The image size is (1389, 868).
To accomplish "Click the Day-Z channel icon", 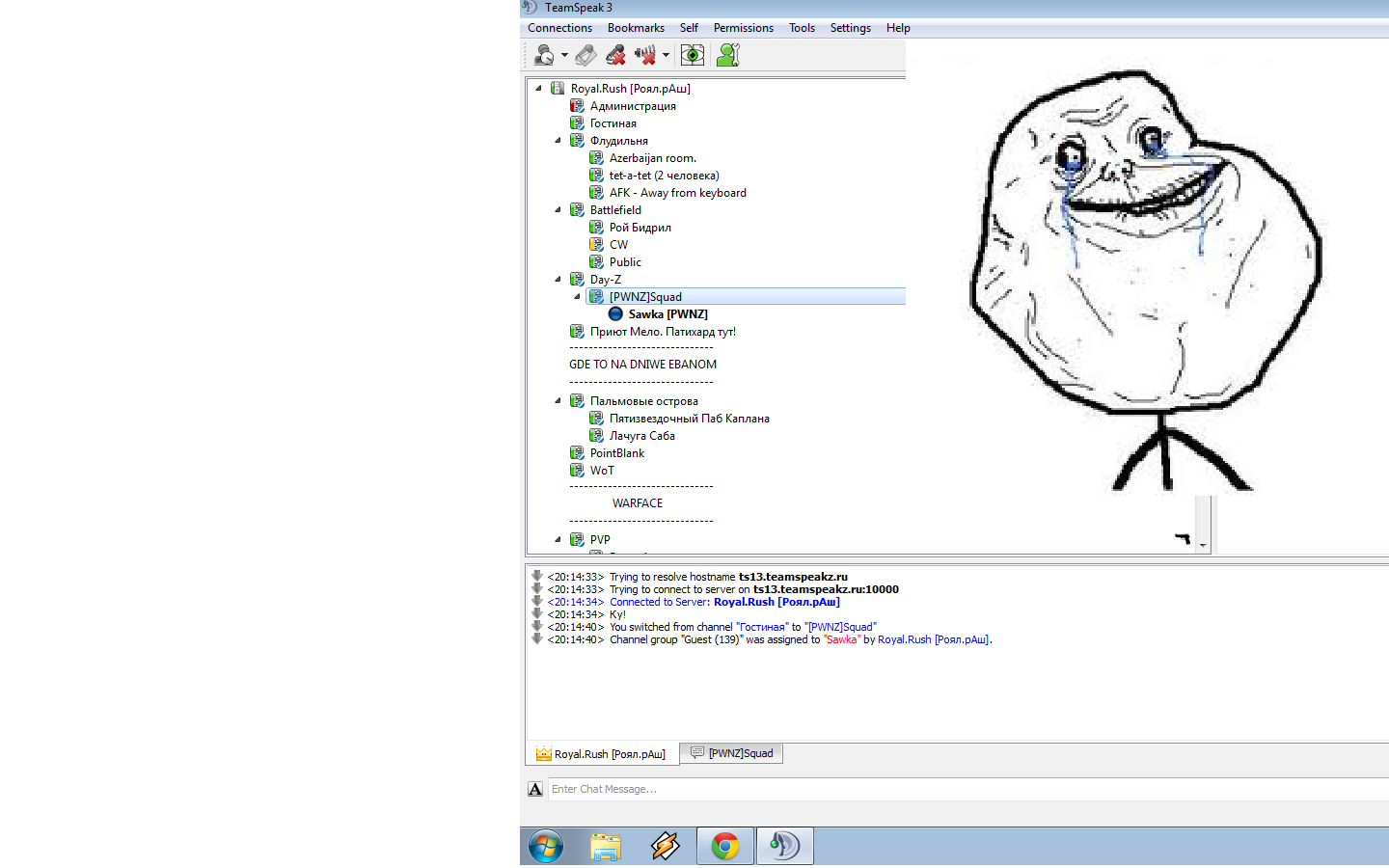I will 577,279.
